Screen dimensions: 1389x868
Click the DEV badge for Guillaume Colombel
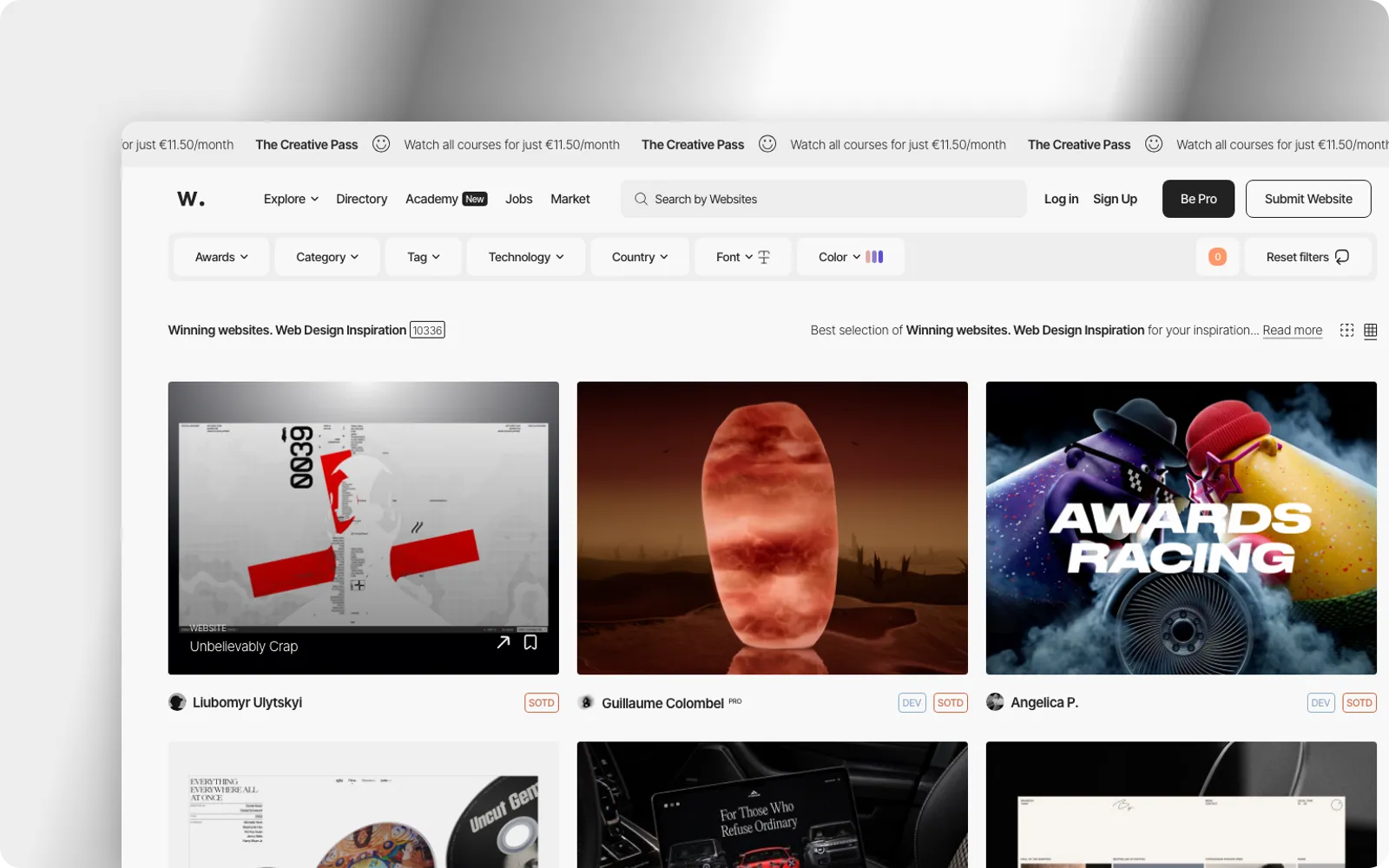click(912, 703)
